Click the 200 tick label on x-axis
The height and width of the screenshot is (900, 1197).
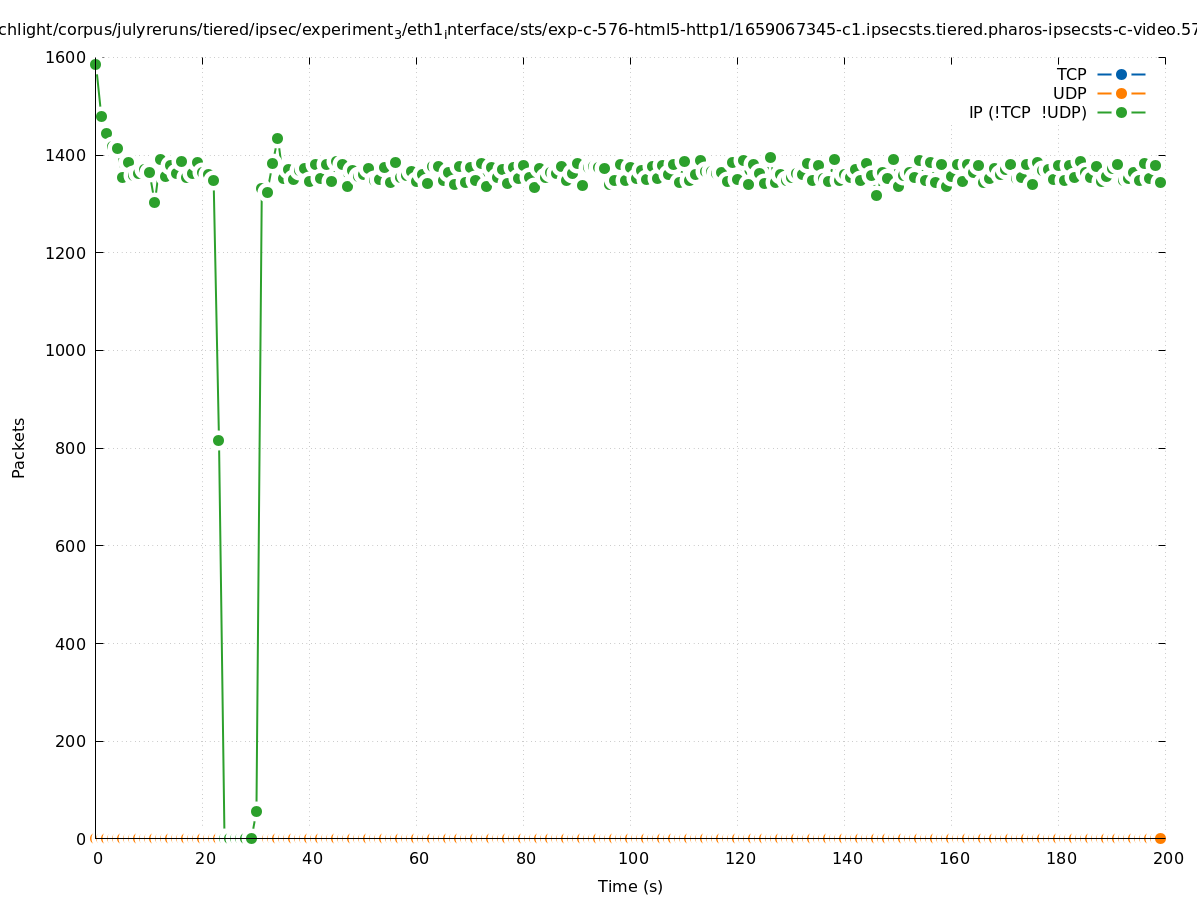point(1167,858)
